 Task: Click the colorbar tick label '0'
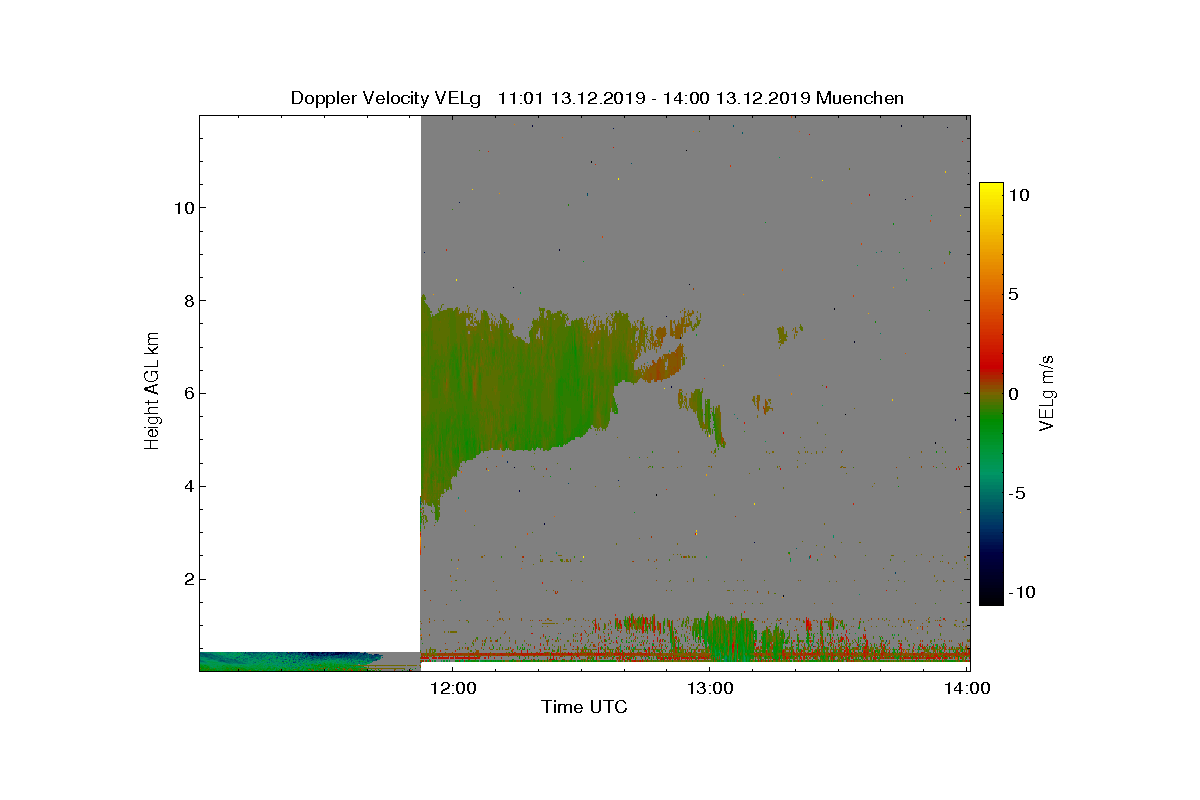click(1013, 393)
